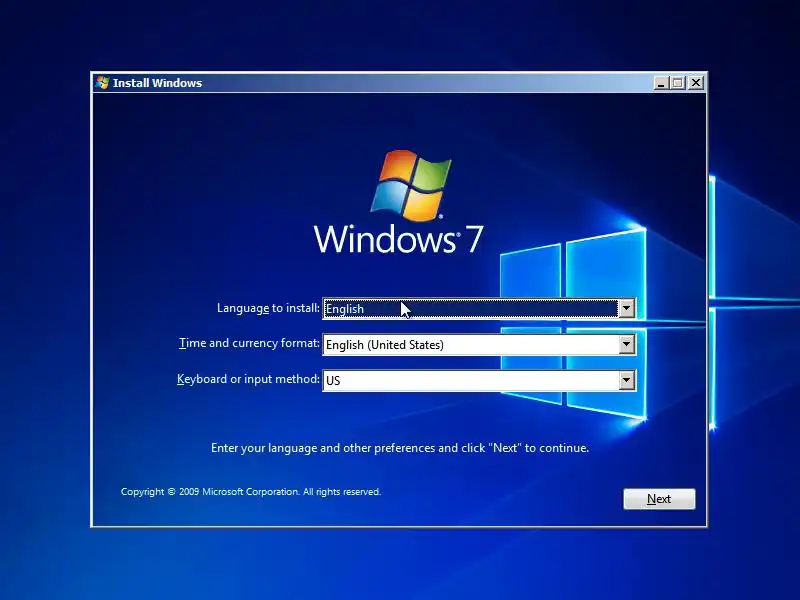Click the 'Windows 7' wordmark text
Screen dimensions: 800x600
click(398, 239)
